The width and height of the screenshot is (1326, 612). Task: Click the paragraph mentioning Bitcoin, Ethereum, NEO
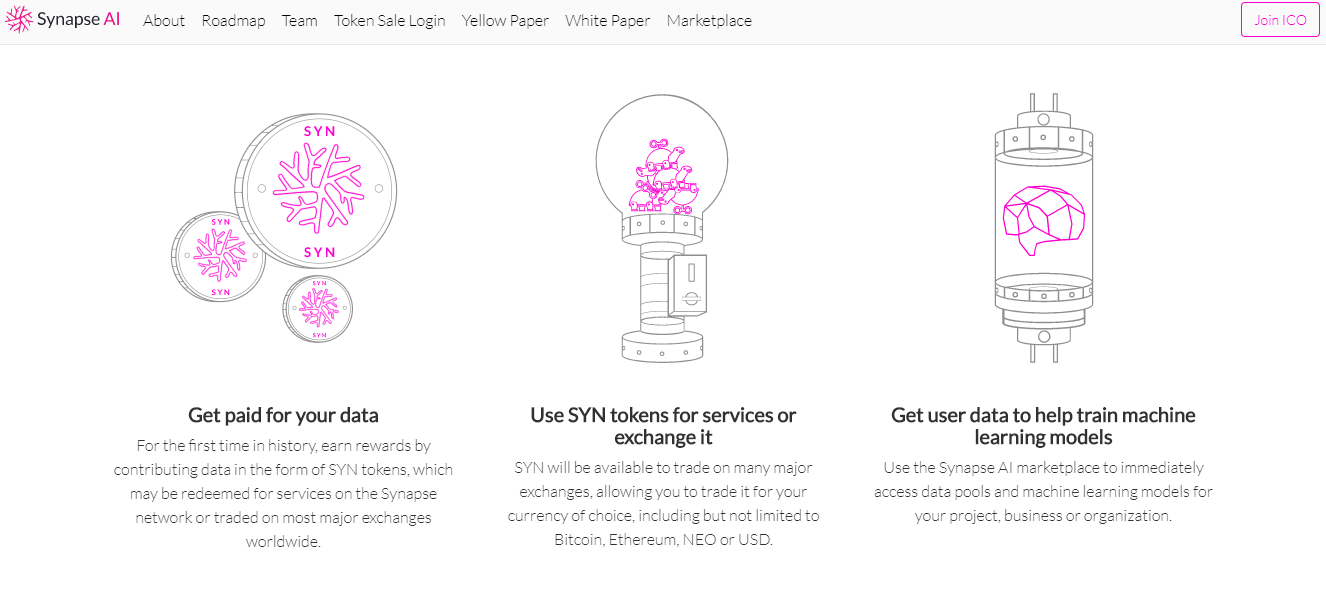click(x=663, y=503)
